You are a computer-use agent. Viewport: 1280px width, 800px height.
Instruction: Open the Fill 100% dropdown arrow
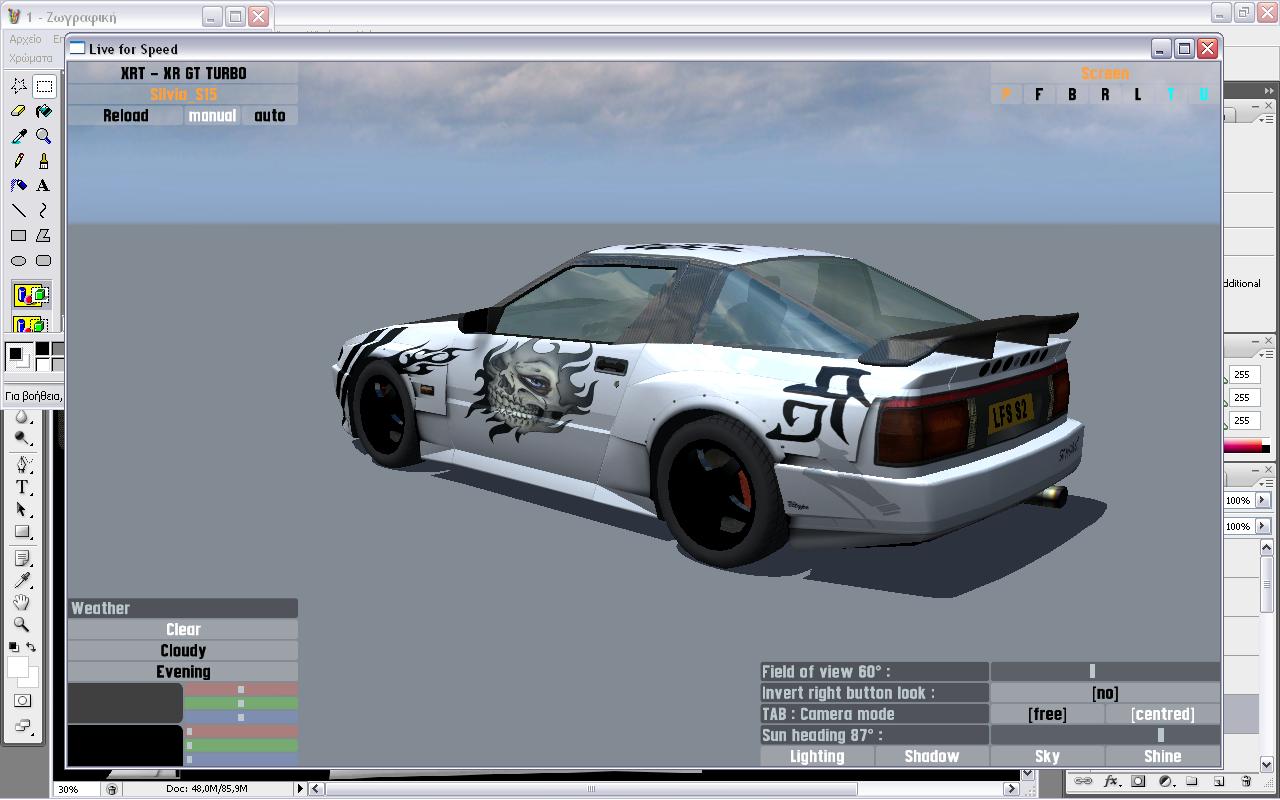coord(1262,526)
